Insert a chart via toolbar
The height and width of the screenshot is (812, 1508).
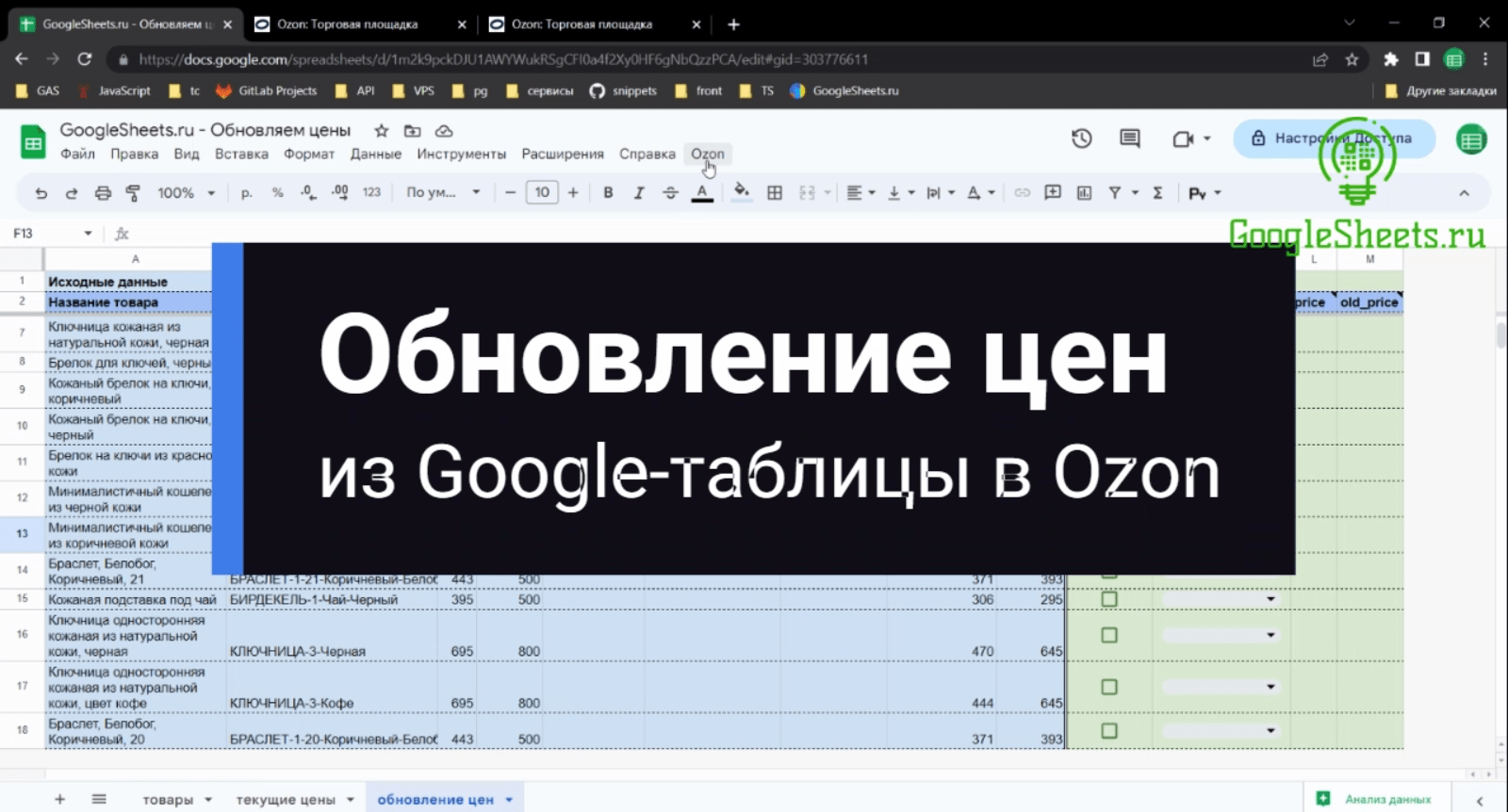[x=1085, y=193]
